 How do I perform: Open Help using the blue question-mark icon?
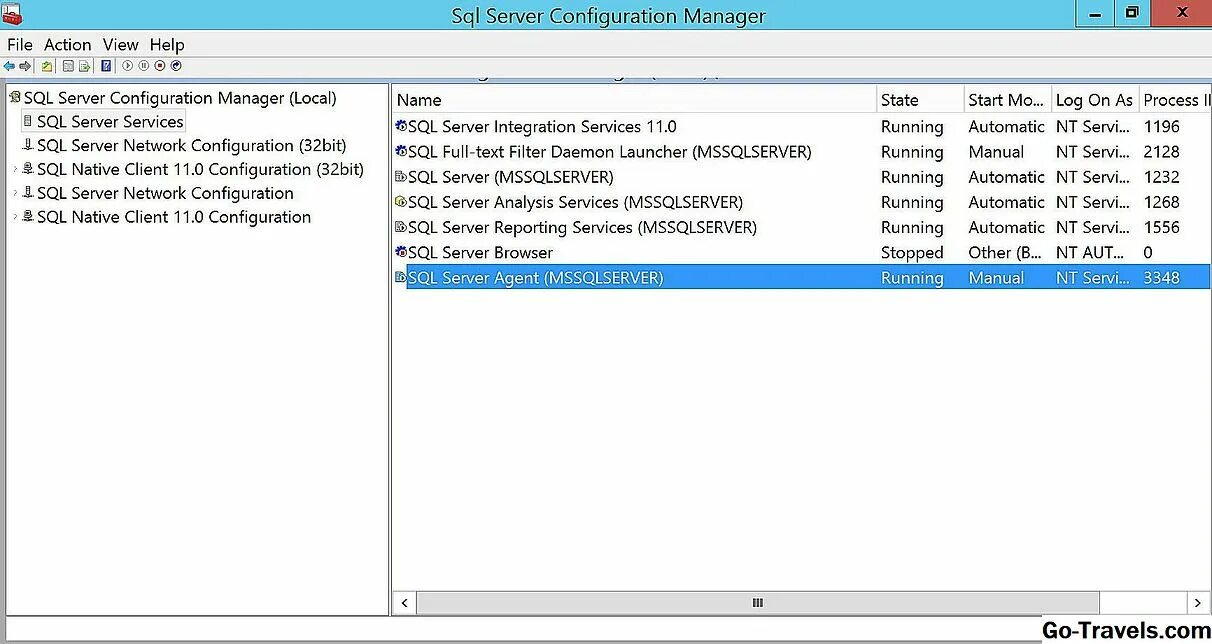pyautogui.click(x=106, y=66)
